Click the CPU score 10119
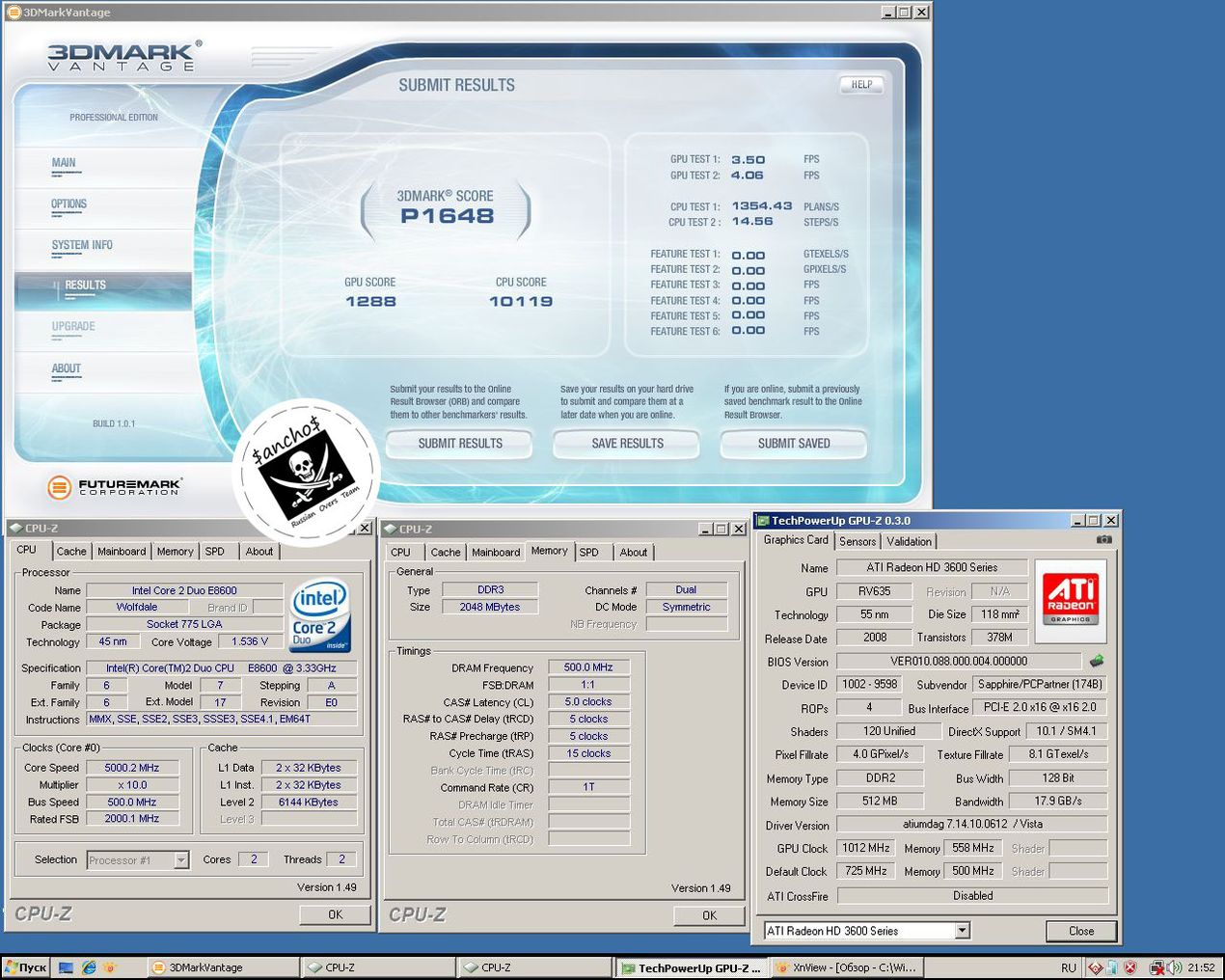 coord(521,301)
